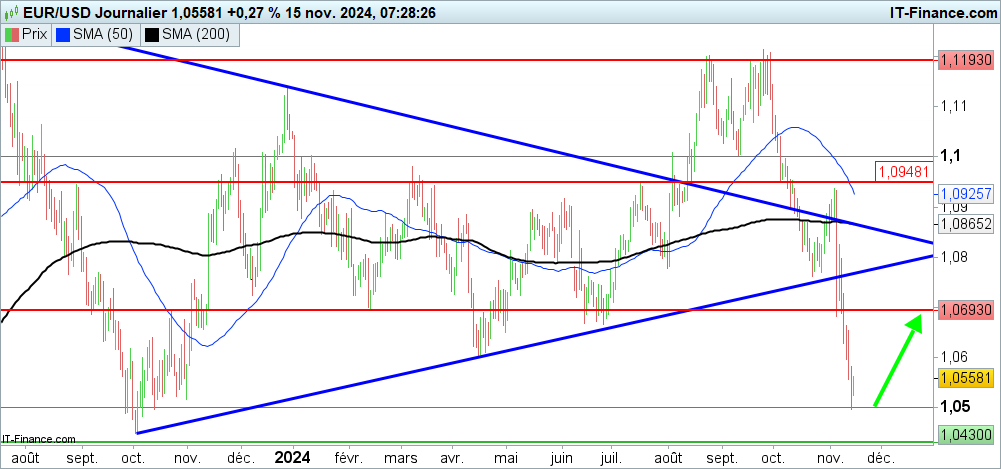Select the 1,09481 resistance price label

click(x=904, y=171)
